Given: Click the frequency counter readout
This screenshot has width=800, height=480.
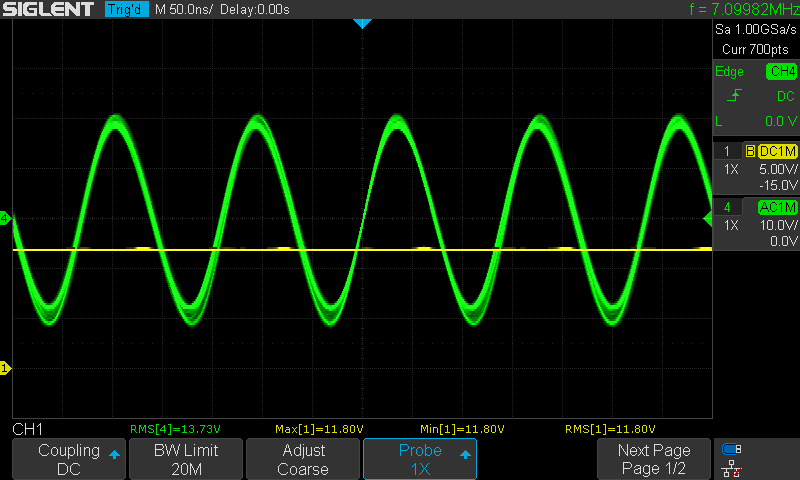Looking at the screenshot, I should point(744,9).
